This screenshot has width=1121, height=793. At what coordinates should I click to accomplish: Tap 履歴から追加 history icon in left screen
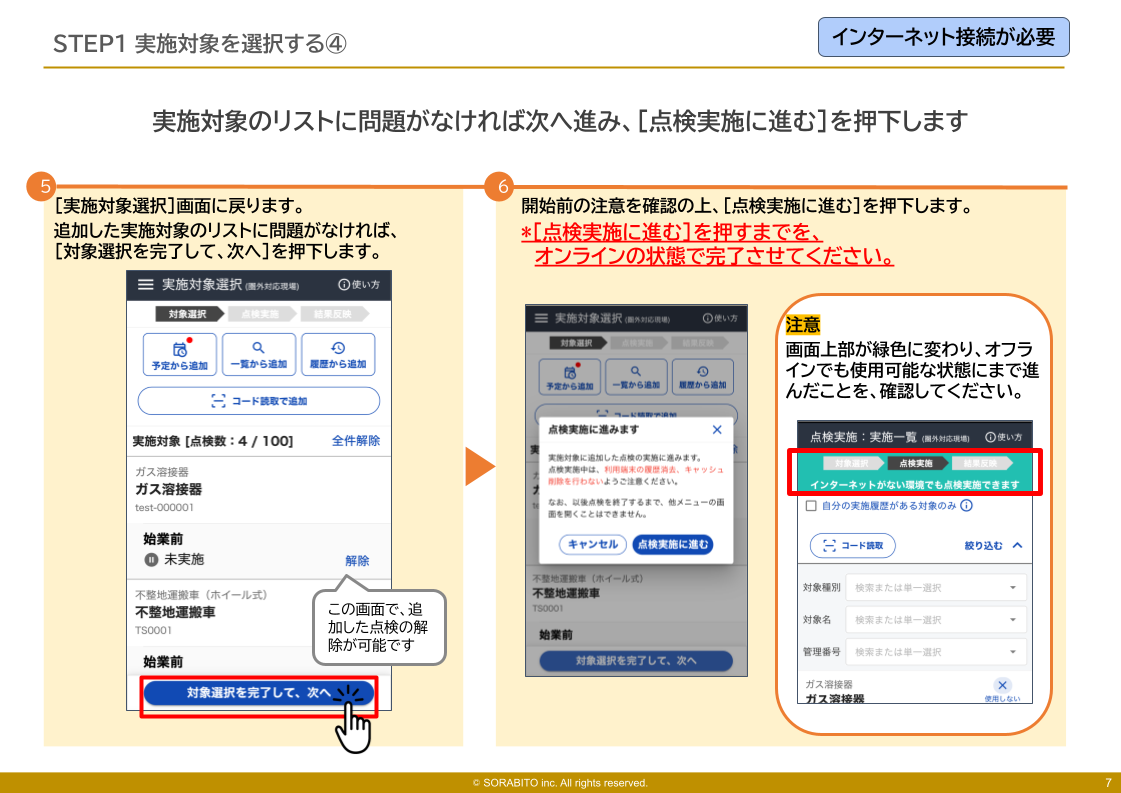(337, 349)
